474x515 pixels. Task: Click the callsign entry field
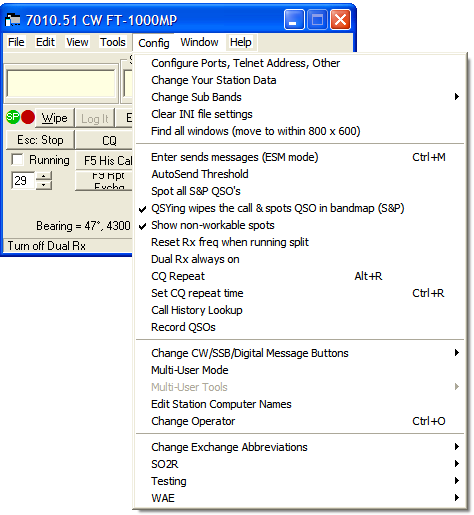61,84
